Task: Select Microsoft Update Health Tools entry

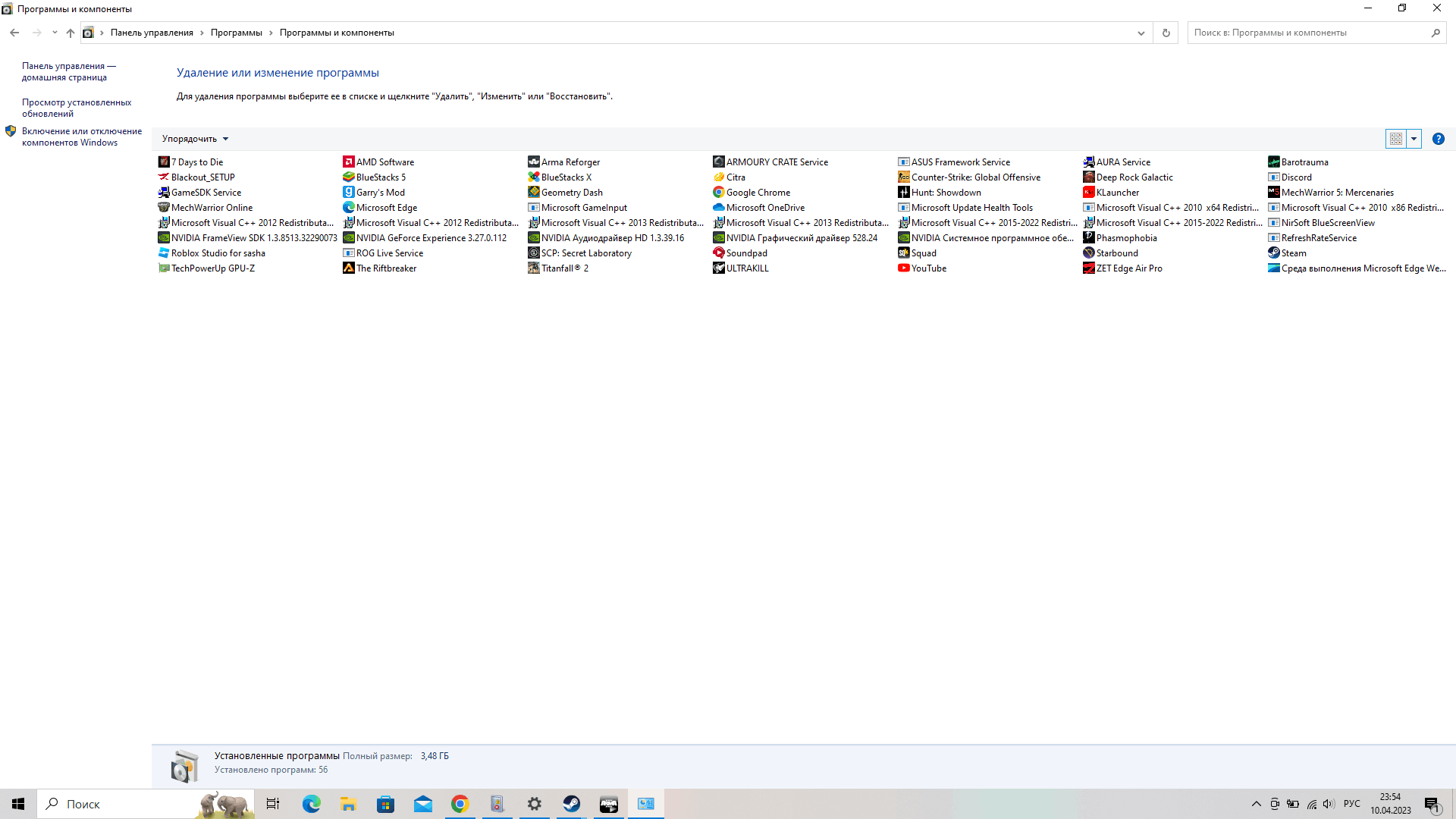Action: point(965,207)
